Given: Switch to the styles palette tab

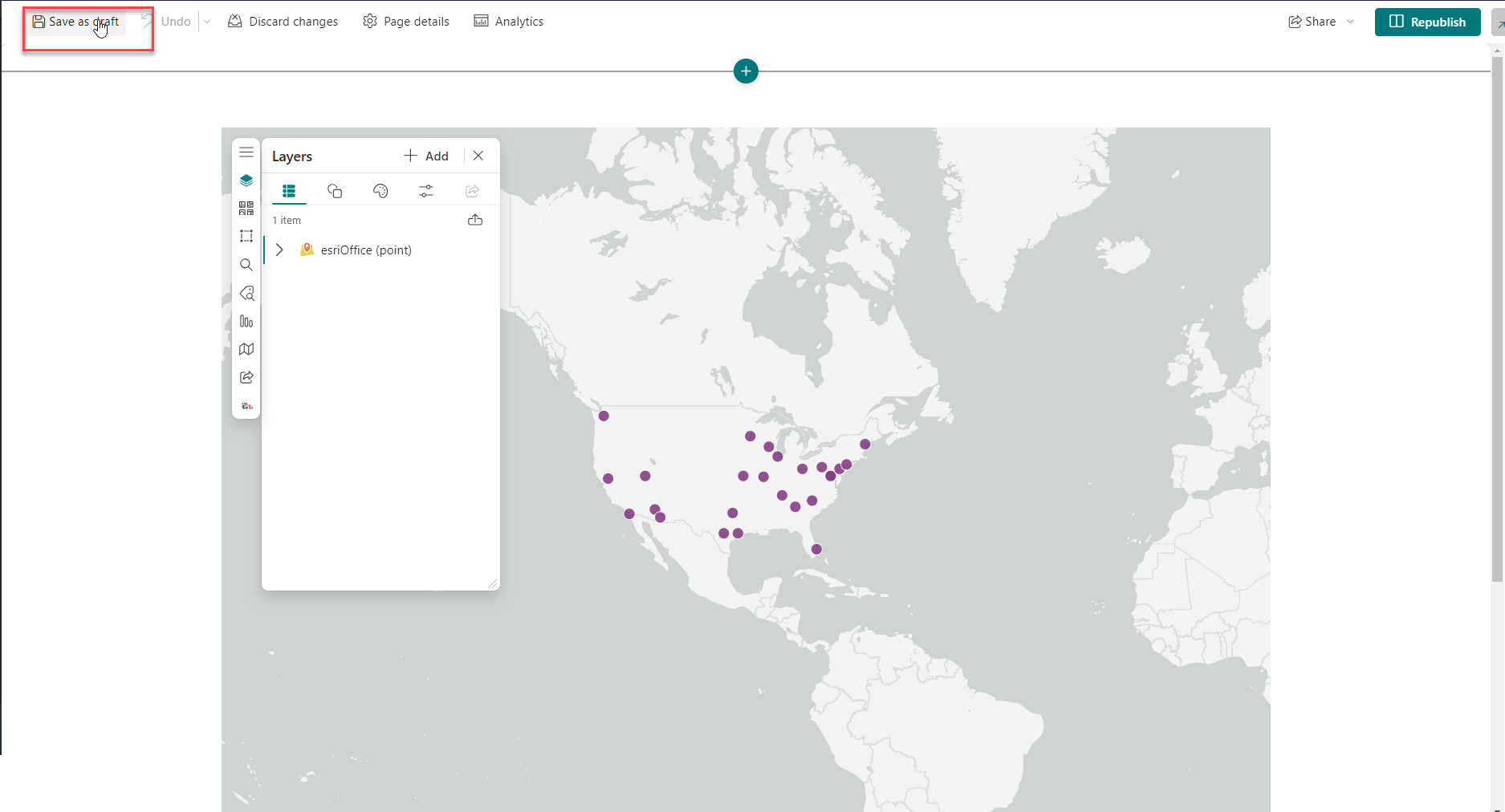Looking at the screenshot, I should pos(380,190).
